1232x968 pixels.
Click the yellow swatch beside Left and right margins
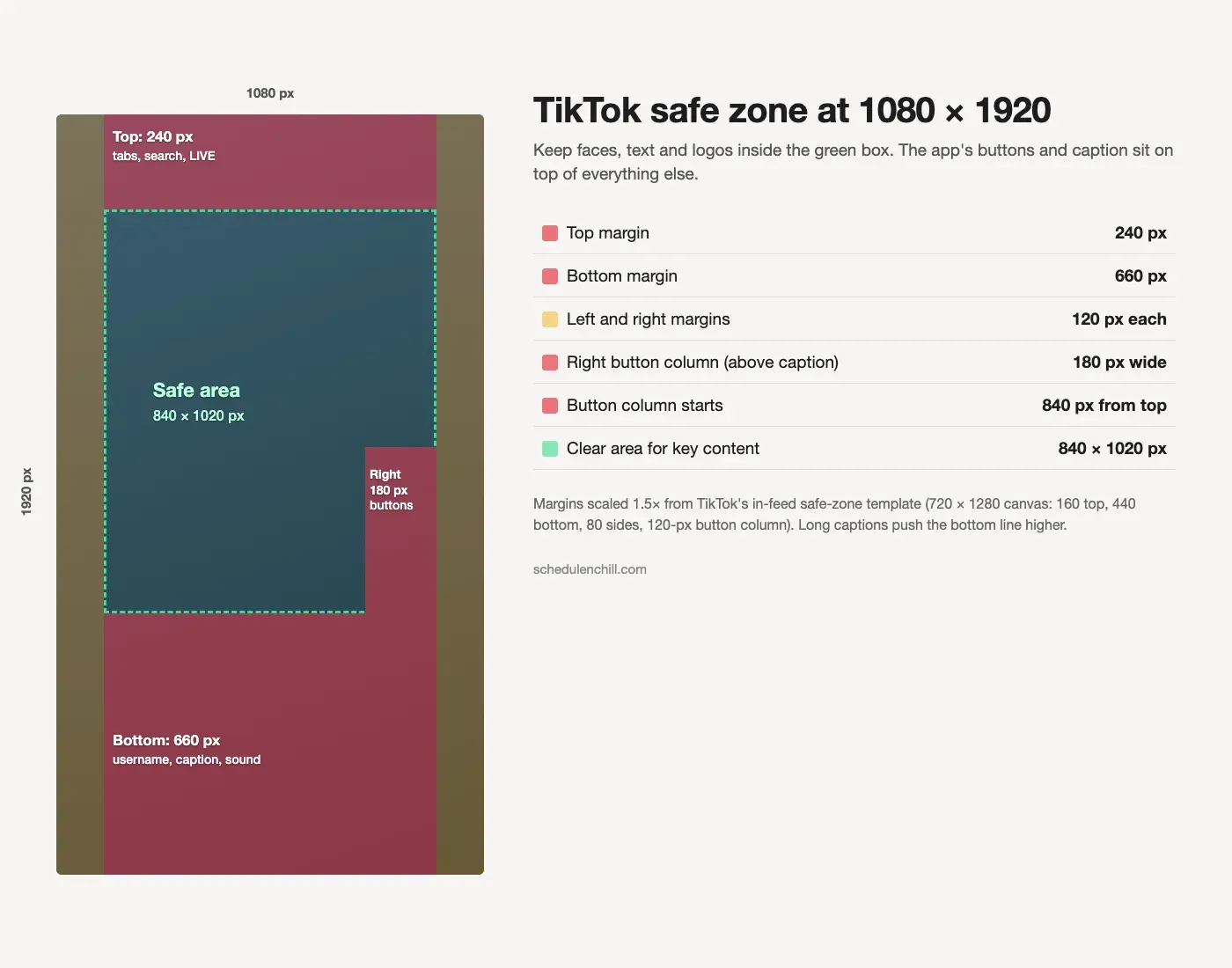tap(550, 319)
